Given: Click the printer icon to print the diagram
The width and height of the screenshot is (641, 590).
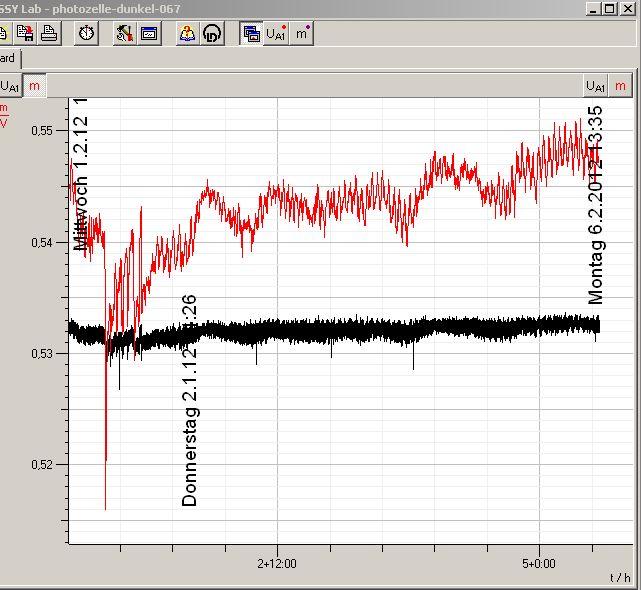Looking at the screenshot, I should pos(49,33).
